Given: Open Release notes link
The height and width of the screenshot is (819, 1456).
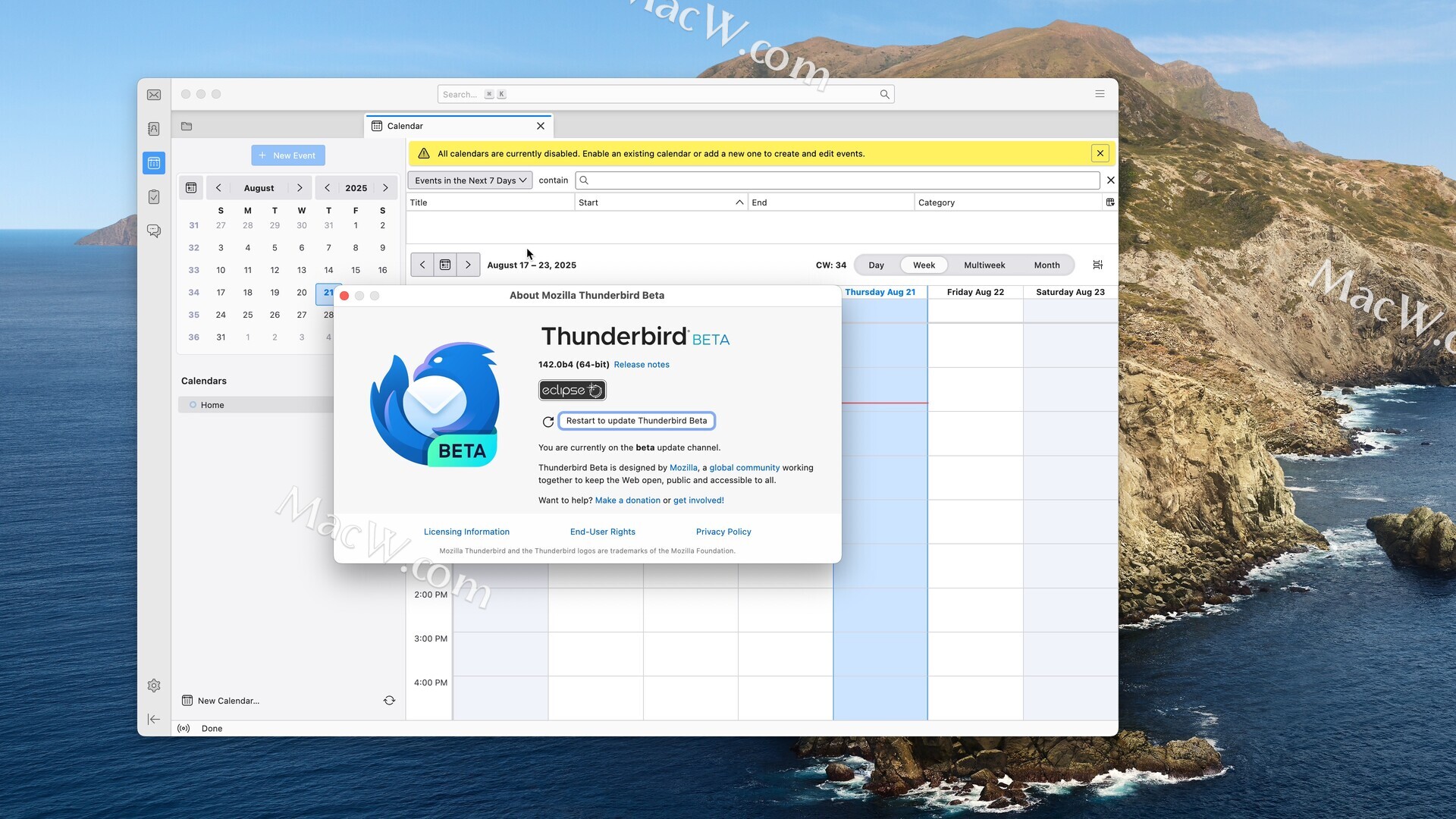Looking at the screenshot, I should click(x=642, y=365).
